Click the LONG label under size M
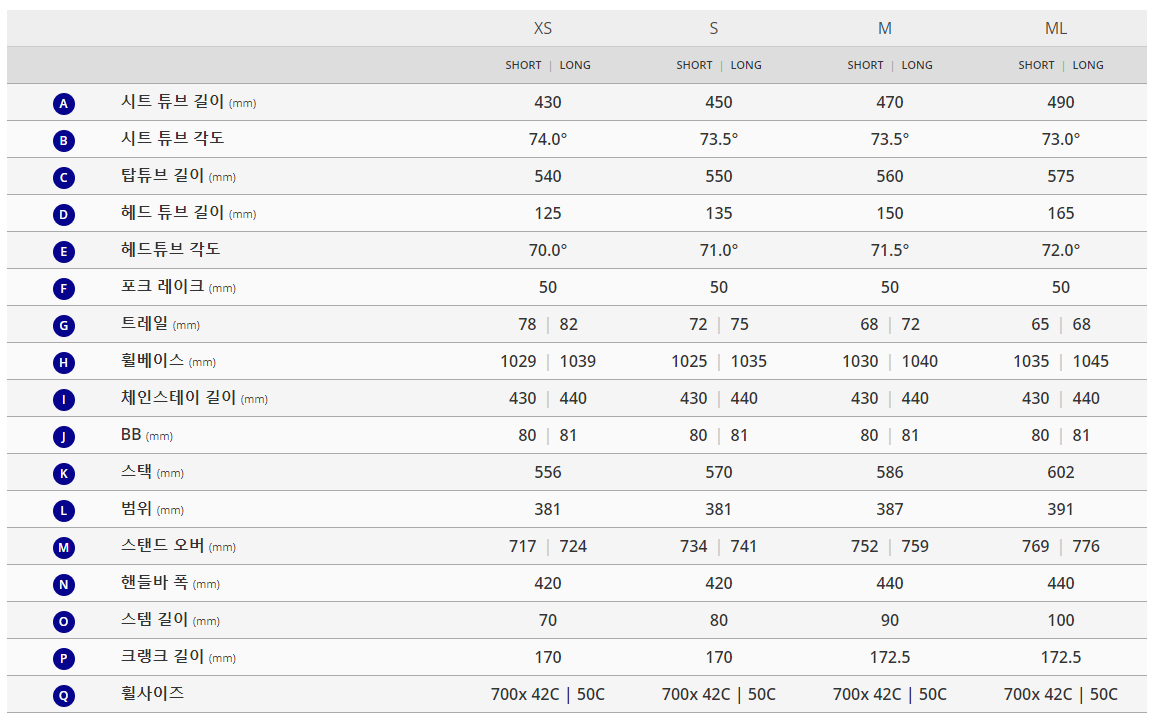Screen dimensions: 1156x721 917,65
